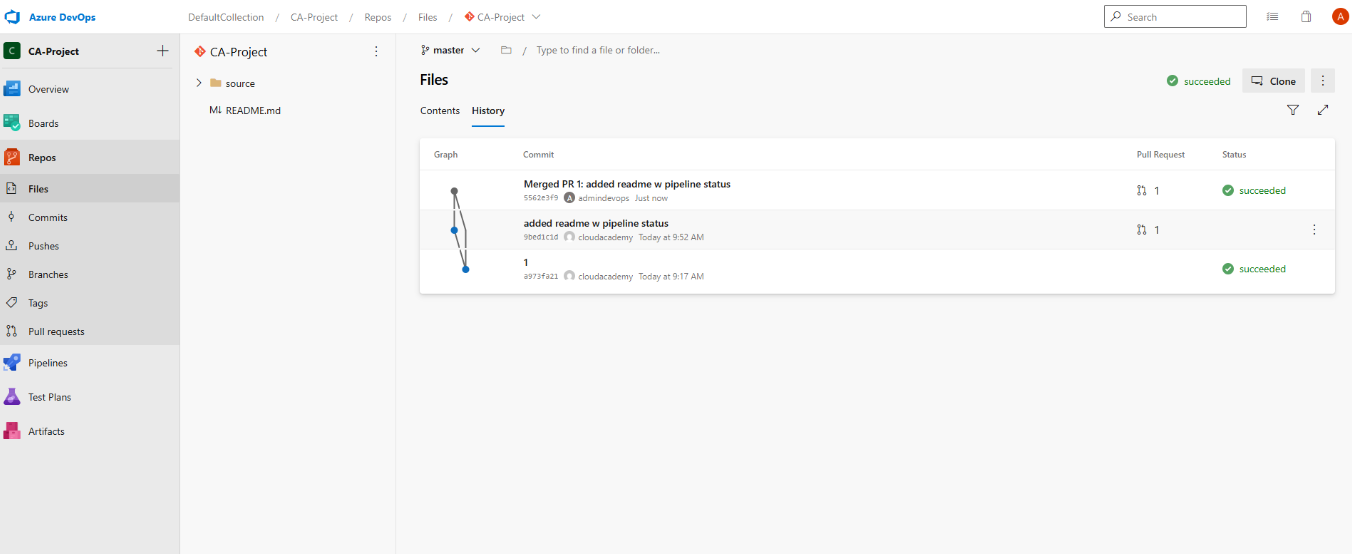
Task: Open the marketplace shopping bag icon
Action: [x=1306, y=17]
